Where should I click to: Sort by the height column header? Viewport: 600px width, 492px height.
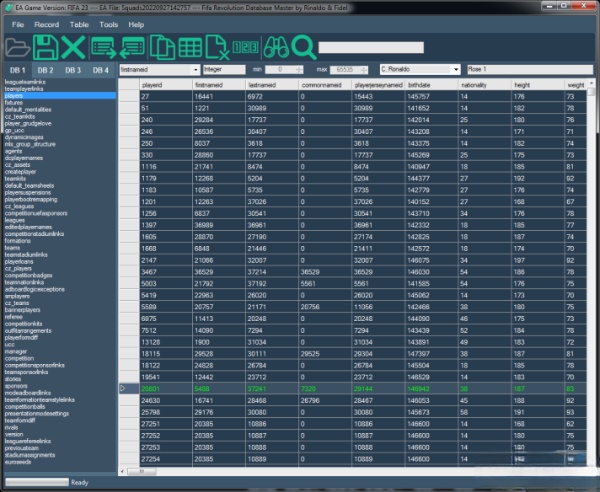point(538,85)
